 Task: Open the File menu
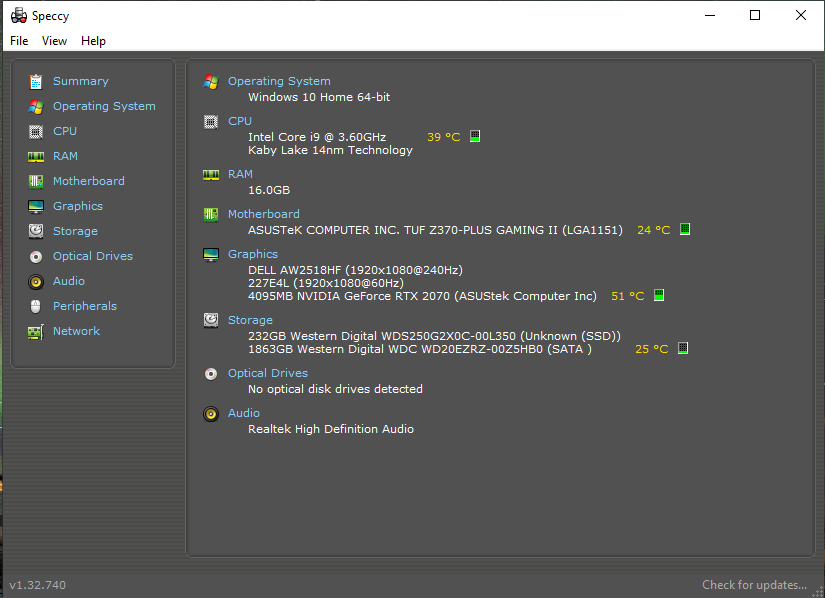click(x=19, y=41)
